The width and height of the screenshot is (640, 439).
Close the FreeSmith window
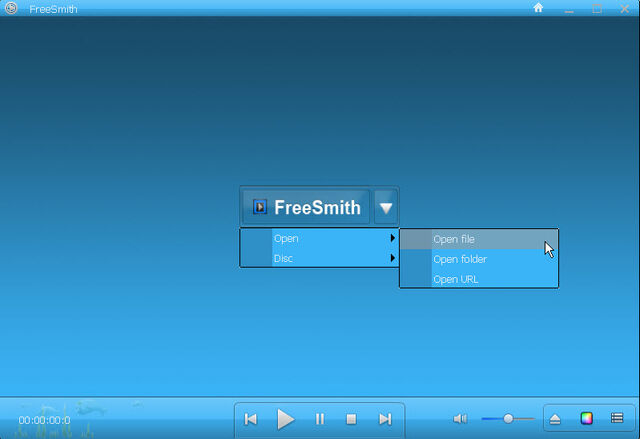click(x=624, y=9)
